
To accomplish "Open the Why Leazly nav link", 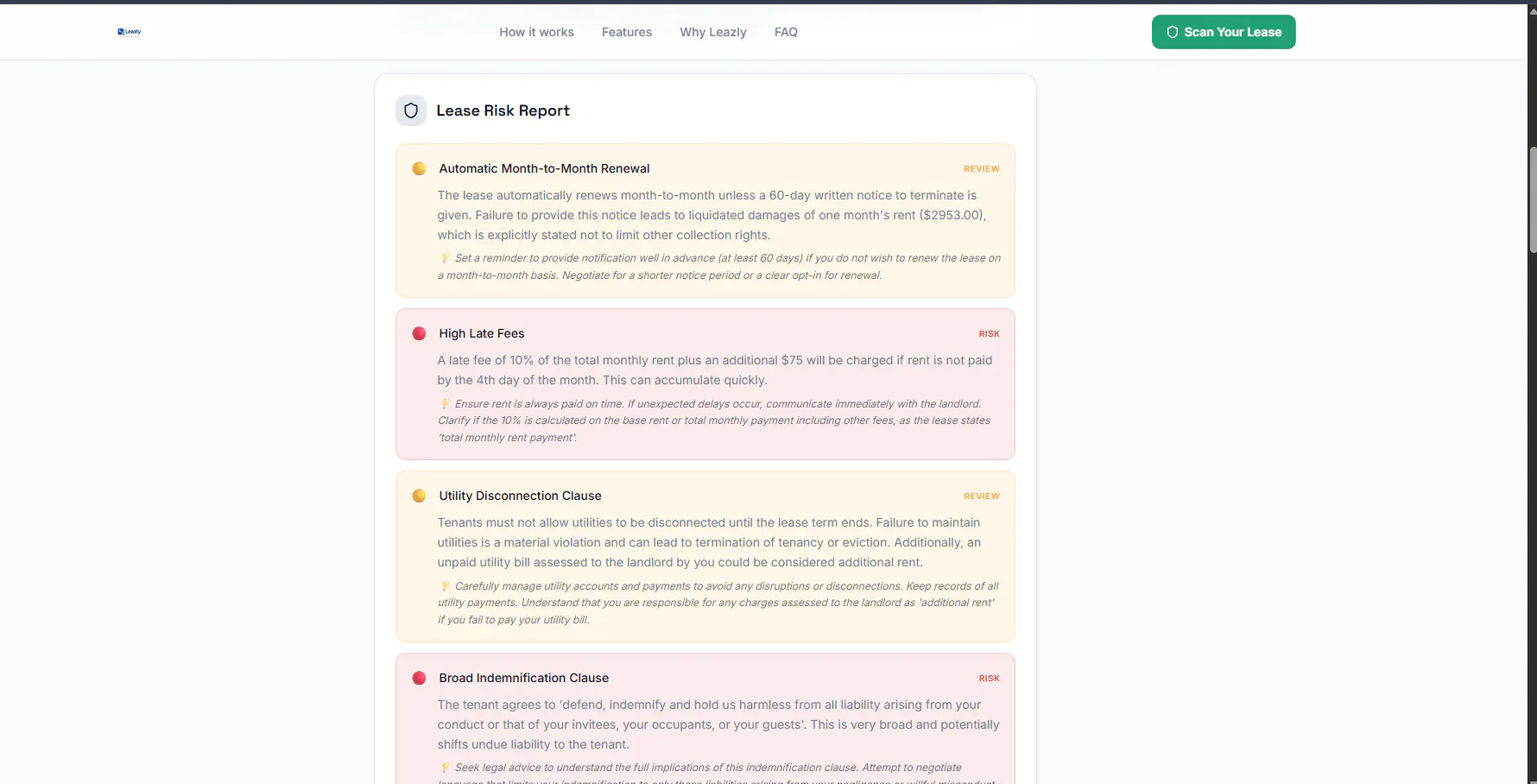I will [713, 32].
